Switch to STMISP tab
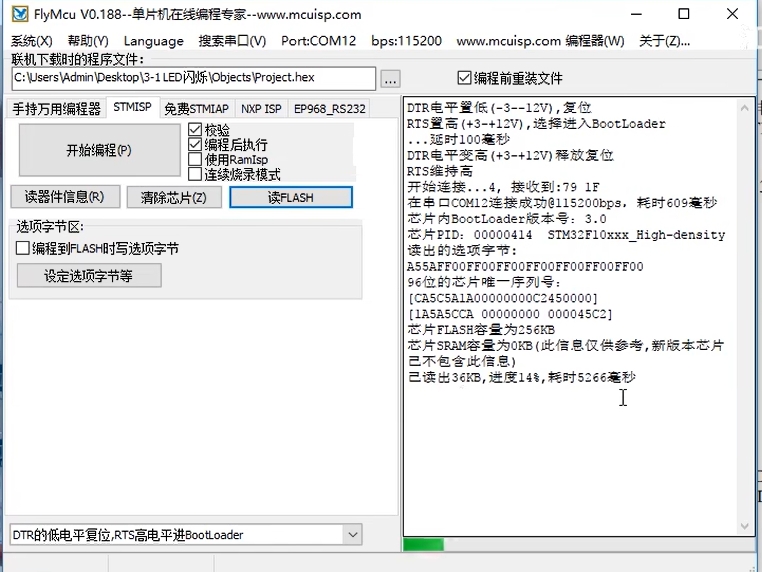 click(x=132, y=107)
